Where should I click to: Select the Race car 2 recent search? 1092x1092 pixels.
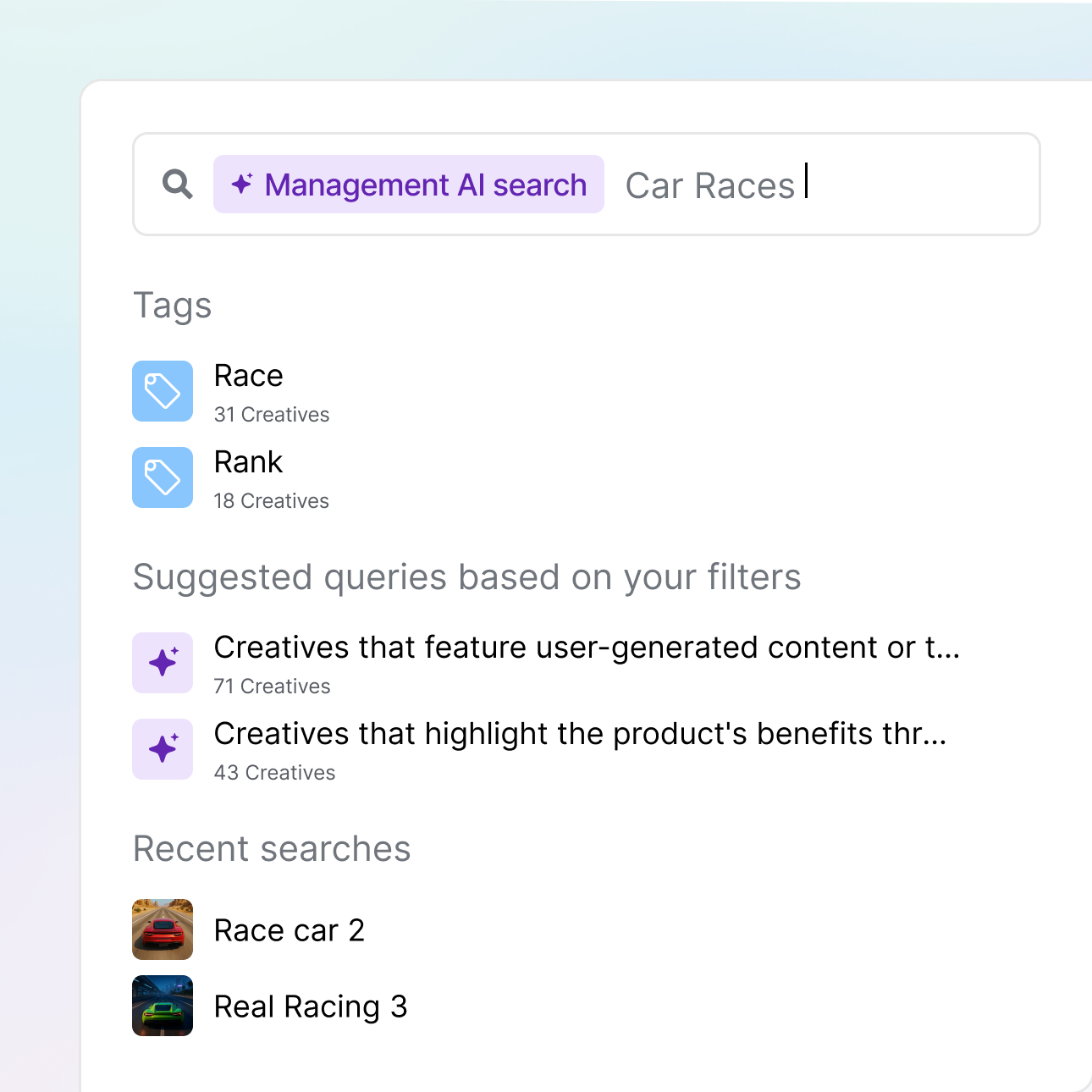pos(289,930)
